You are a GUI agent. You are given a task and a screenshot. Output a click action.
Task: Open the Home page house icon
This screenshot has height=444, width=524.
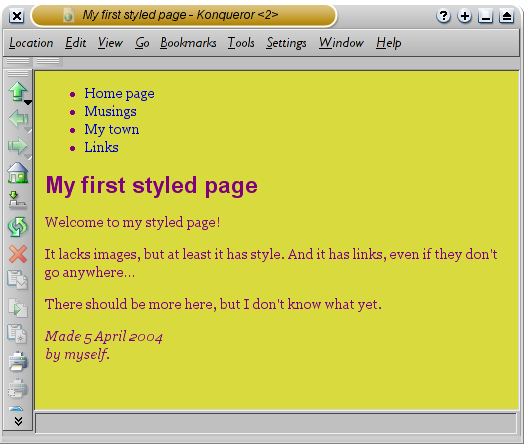pyautogui.click(x=18, y=173)
